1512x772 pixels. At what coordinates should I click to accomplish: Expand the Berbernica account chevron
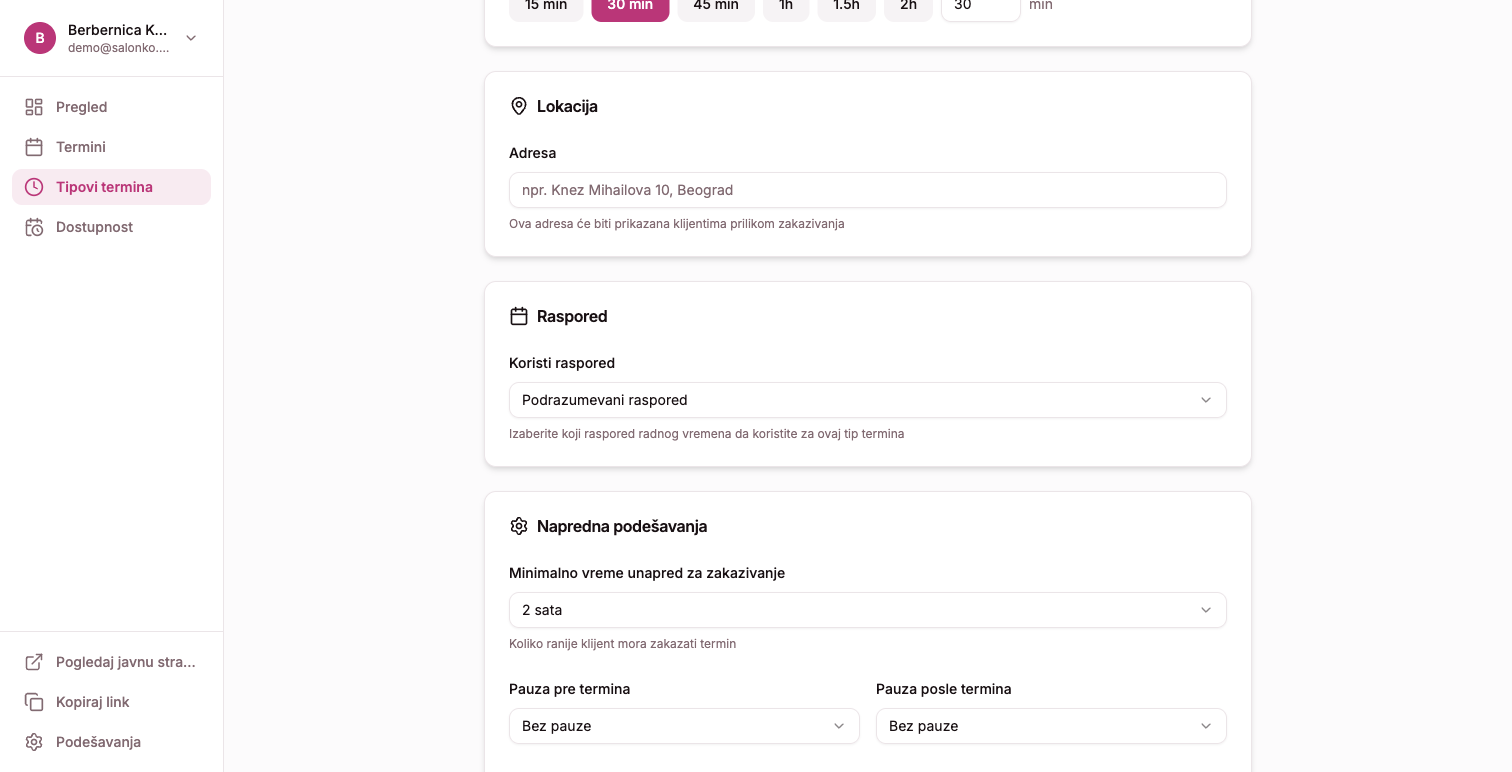click(x=191, y=38)
